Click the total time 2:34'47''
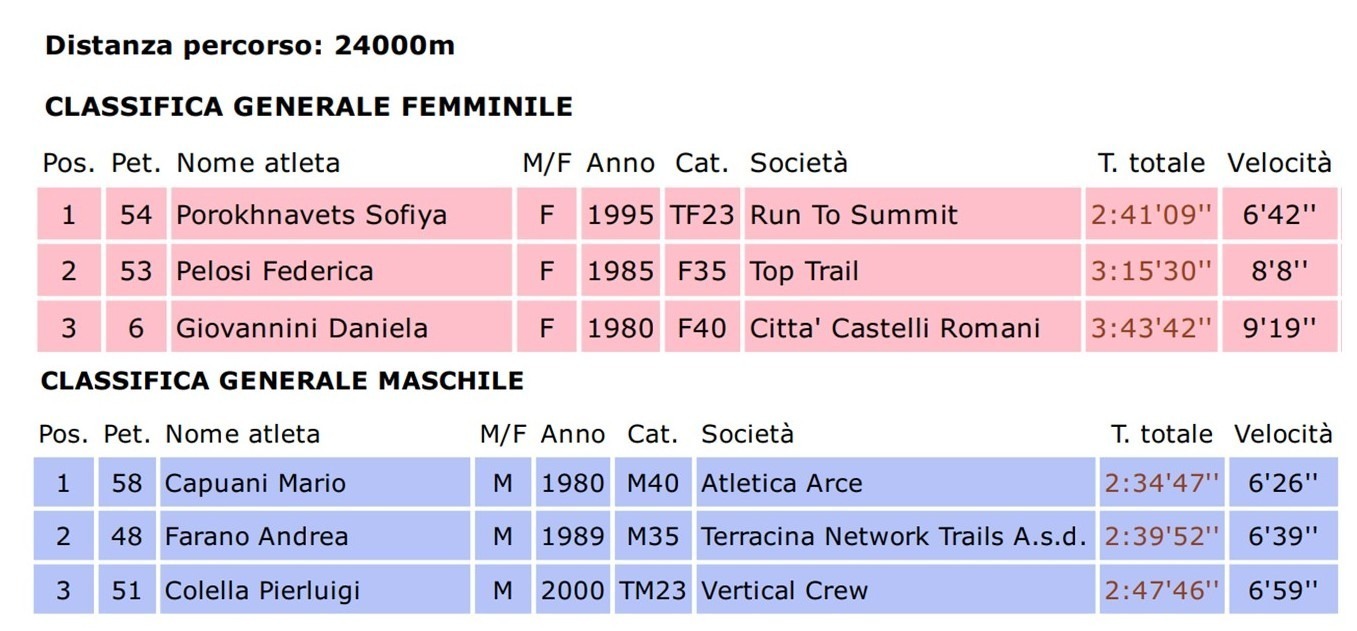This screenshot has width=1357, height=631. coord(1162,483)
